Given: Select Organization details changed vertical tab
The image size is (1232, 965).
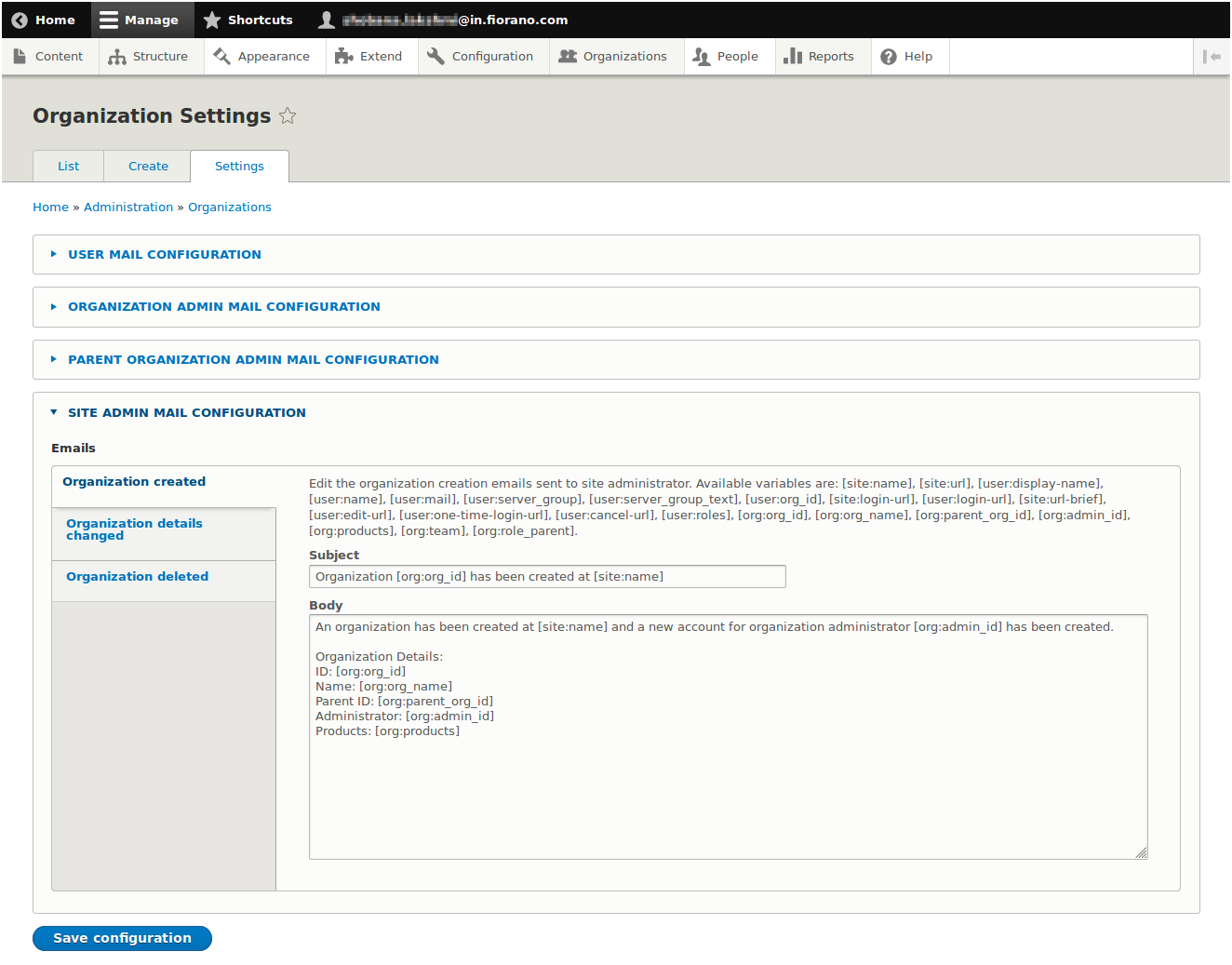Looking at the screenshot, I should pos(134,529).
